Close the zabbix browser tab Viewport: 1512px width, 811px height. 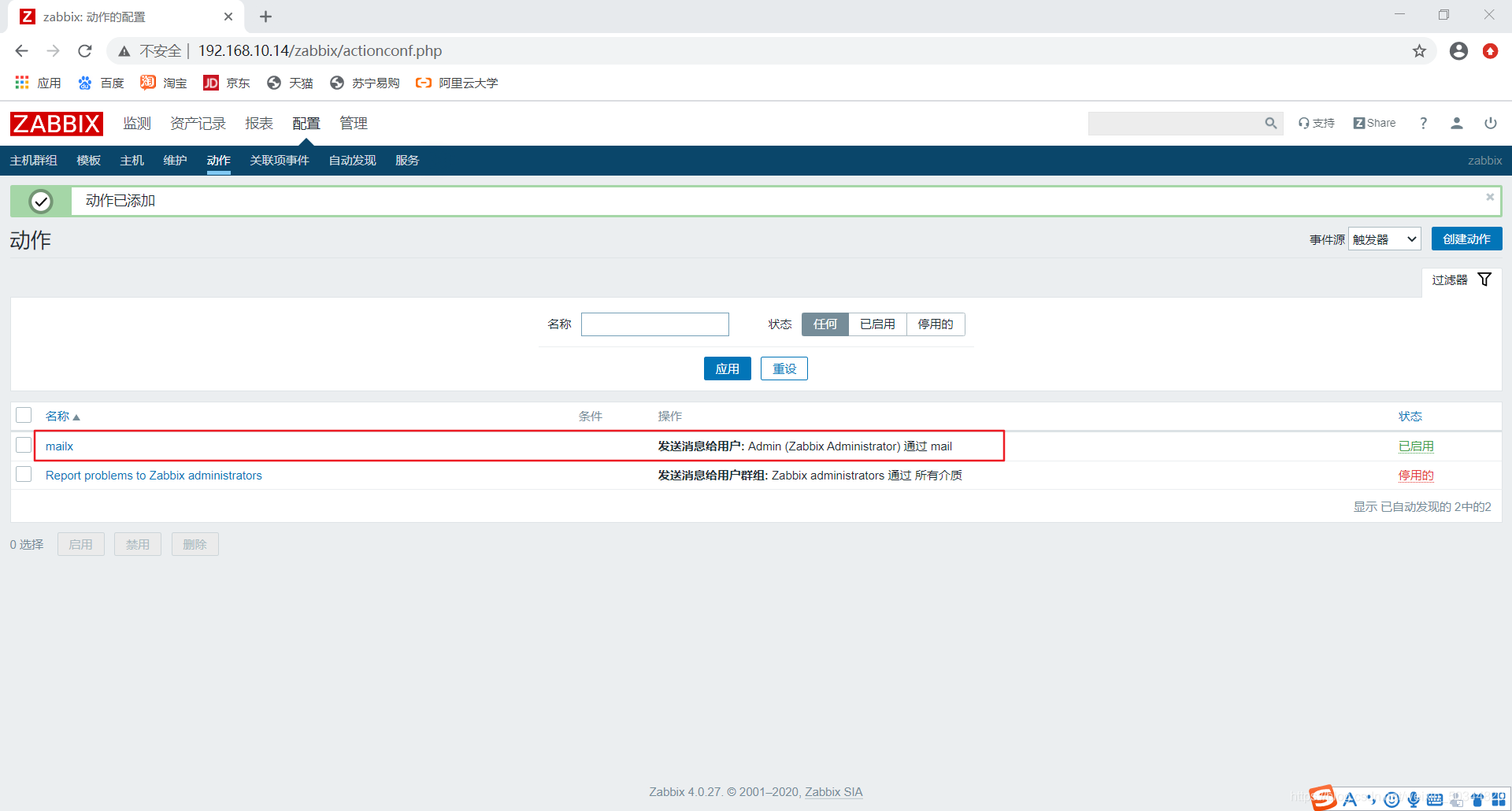228,17
